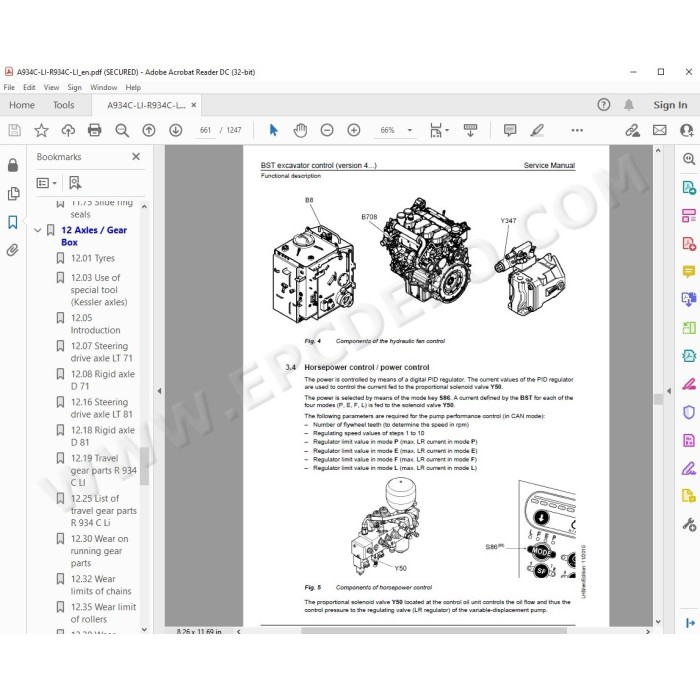
Task: Activate the selection arrow tool
Action: (x=273, y=130)
